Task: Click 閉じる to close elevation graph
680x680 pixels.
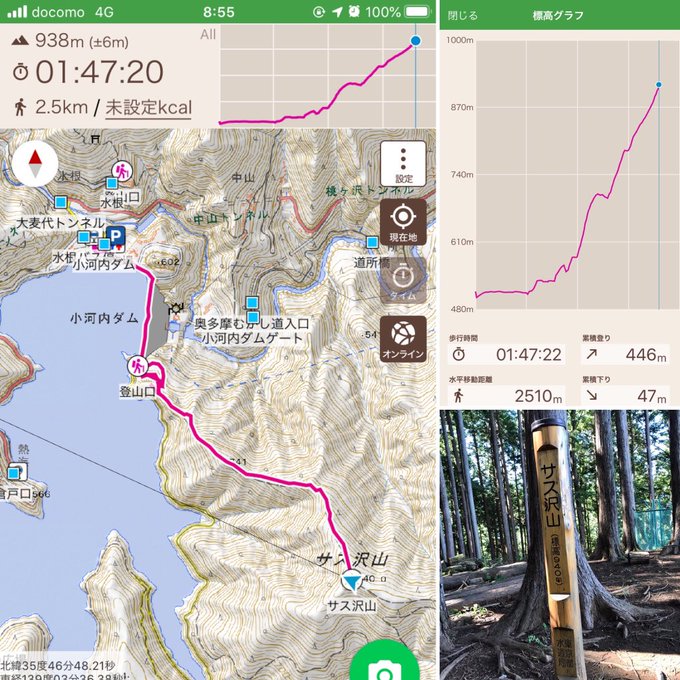Action: (462, 16)
